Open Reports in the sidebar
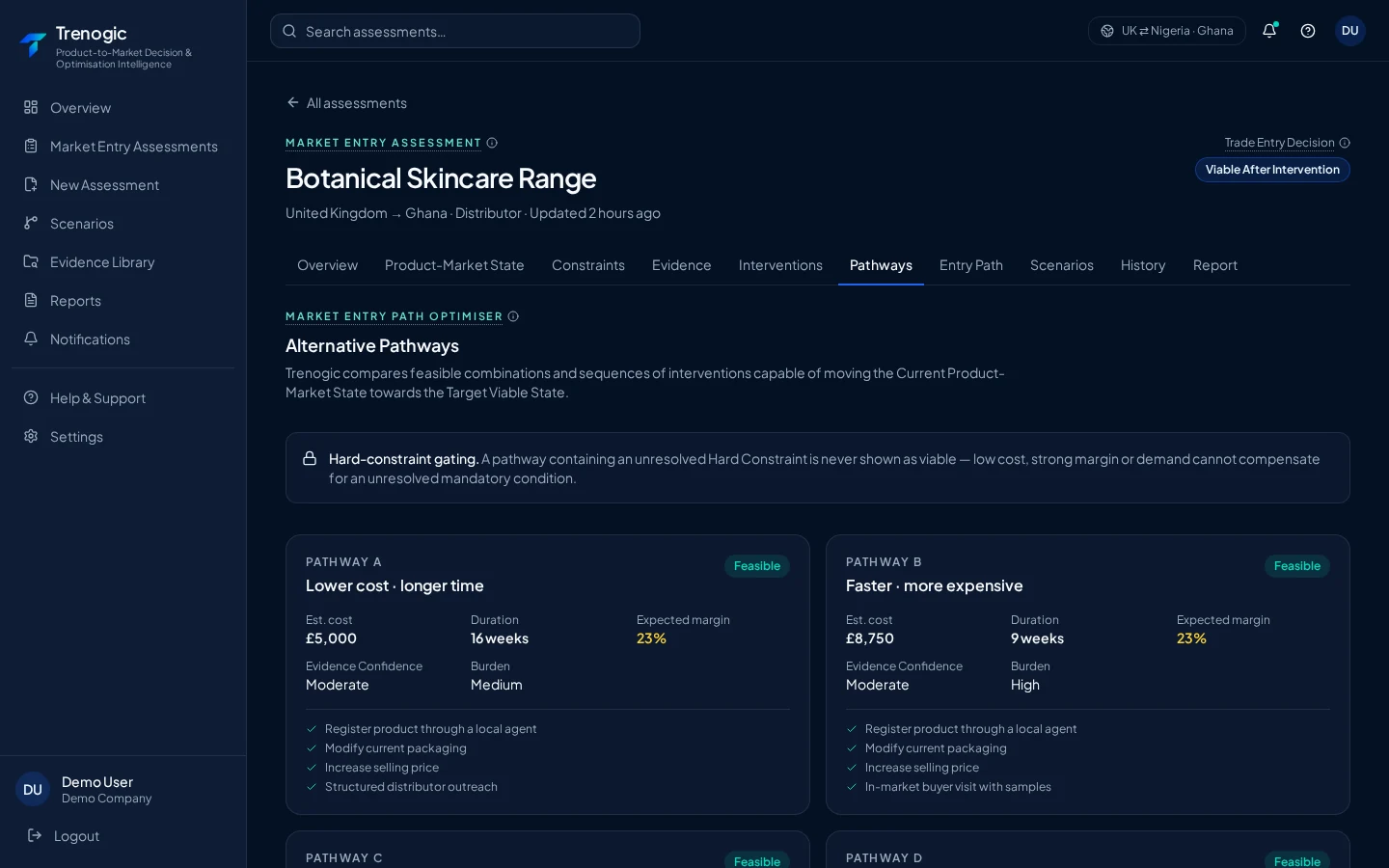The height and width of the screenshot is (868, 1389). click(x=123, y=301)
